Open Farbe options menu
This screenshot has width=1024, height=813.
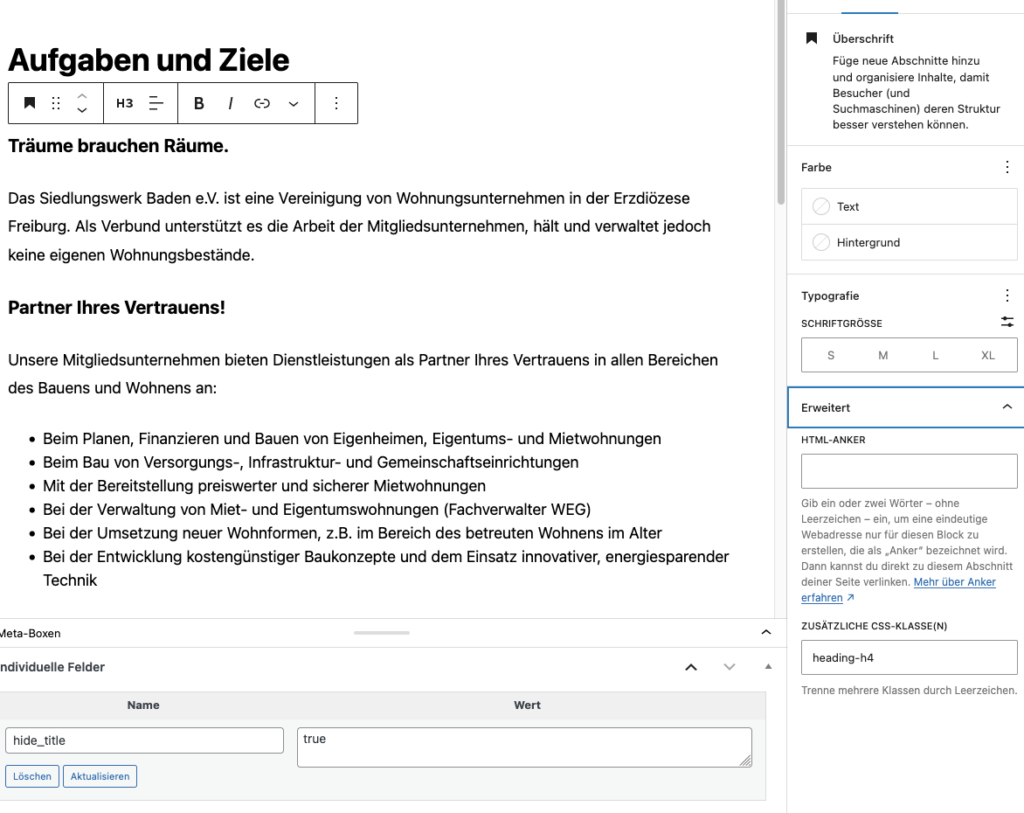coord(1006,167)
